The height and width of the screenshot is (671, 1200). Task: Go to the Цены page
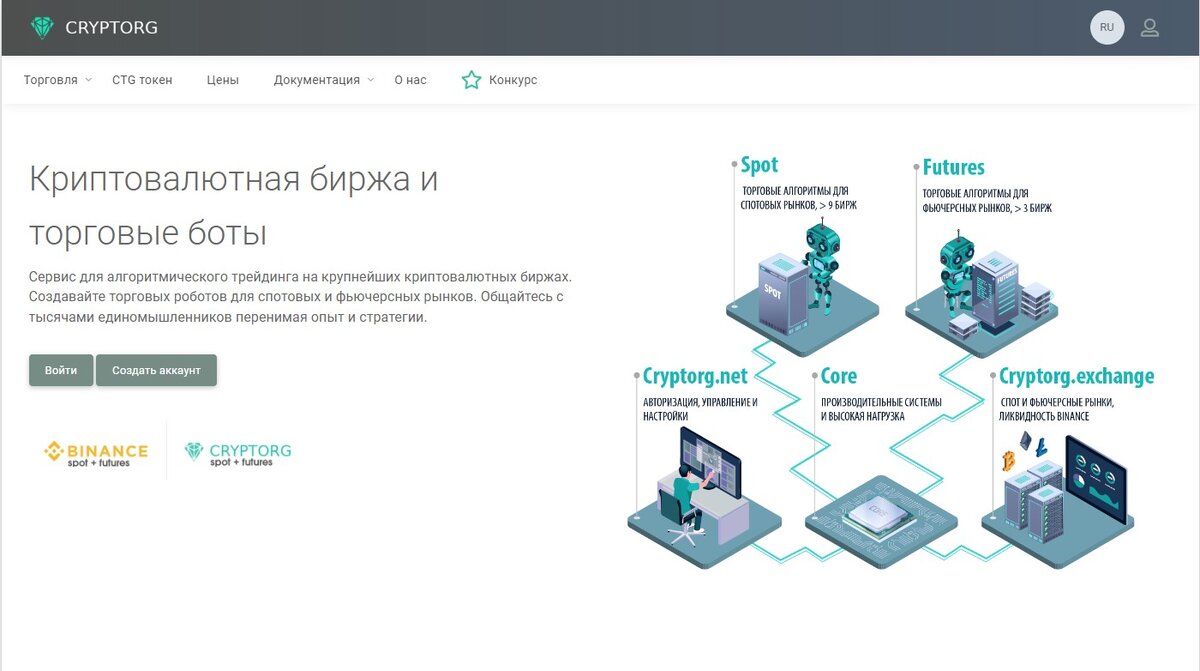point(223,80)
